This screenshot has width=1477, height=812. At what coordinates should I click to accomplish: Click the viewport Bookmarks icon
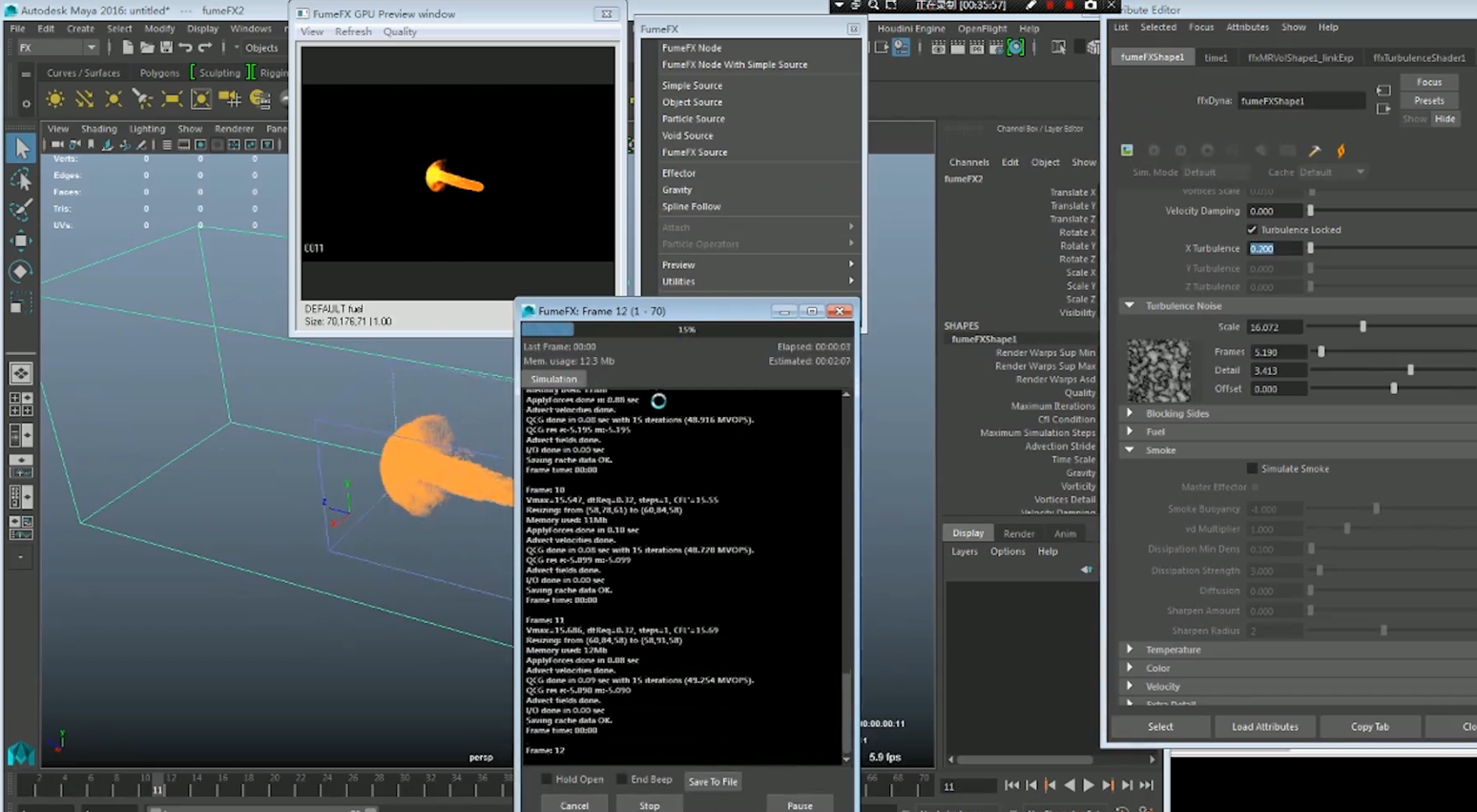[x=92, y=145]
